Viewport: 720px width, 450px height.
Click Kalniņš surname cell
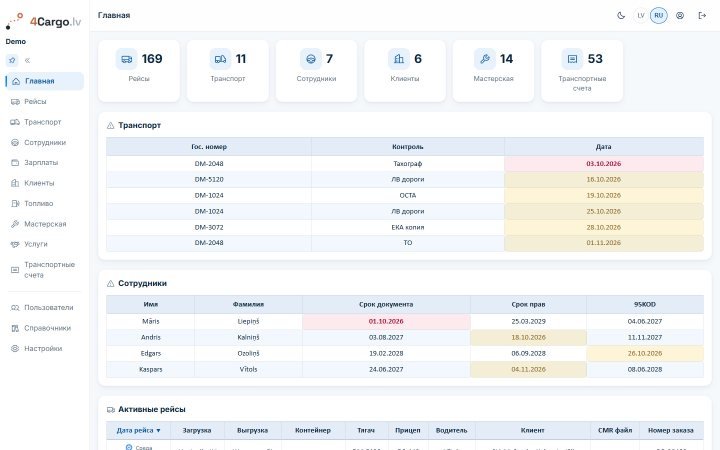pos(248,338)
